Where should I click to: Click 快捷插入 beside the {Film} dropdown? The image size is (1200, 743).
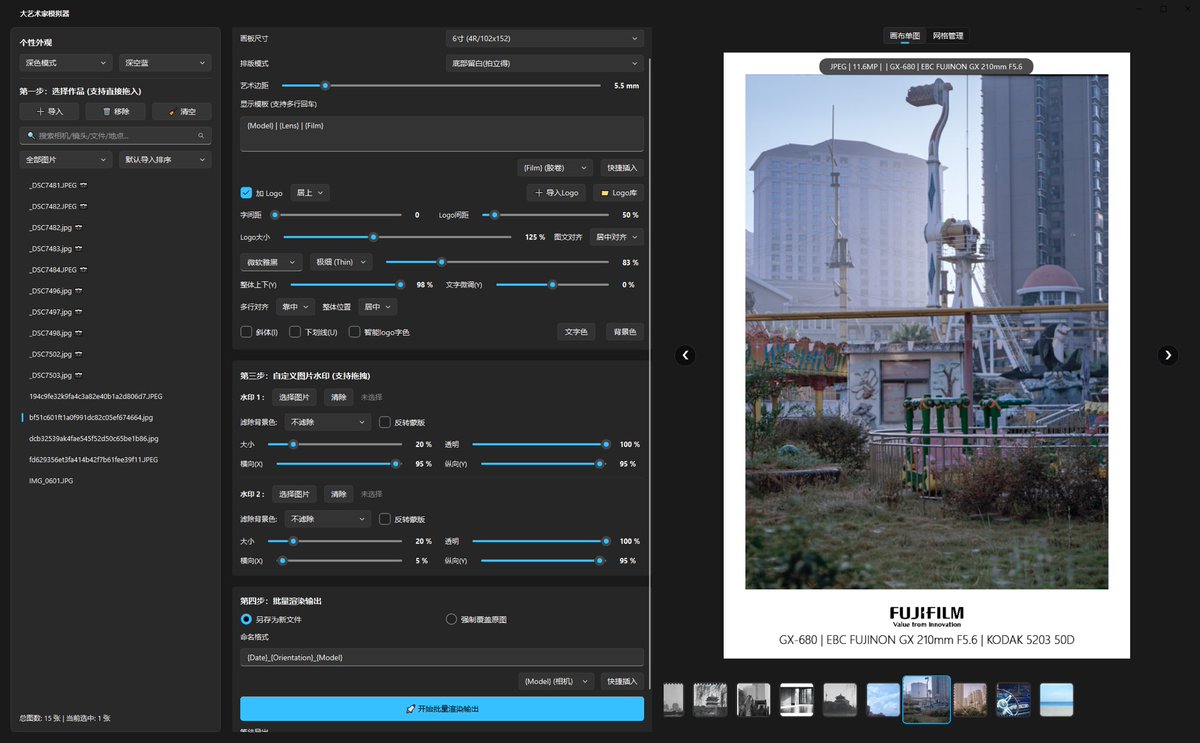pyautogui.click(x=621, y=168)
